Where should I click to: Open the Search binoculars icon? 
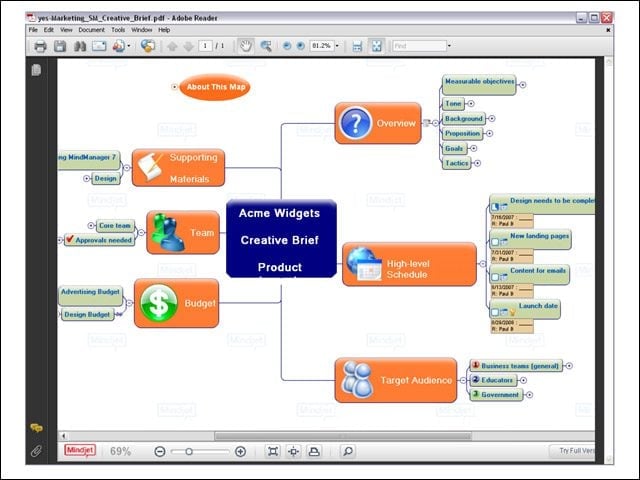click(x=80, y=46)
